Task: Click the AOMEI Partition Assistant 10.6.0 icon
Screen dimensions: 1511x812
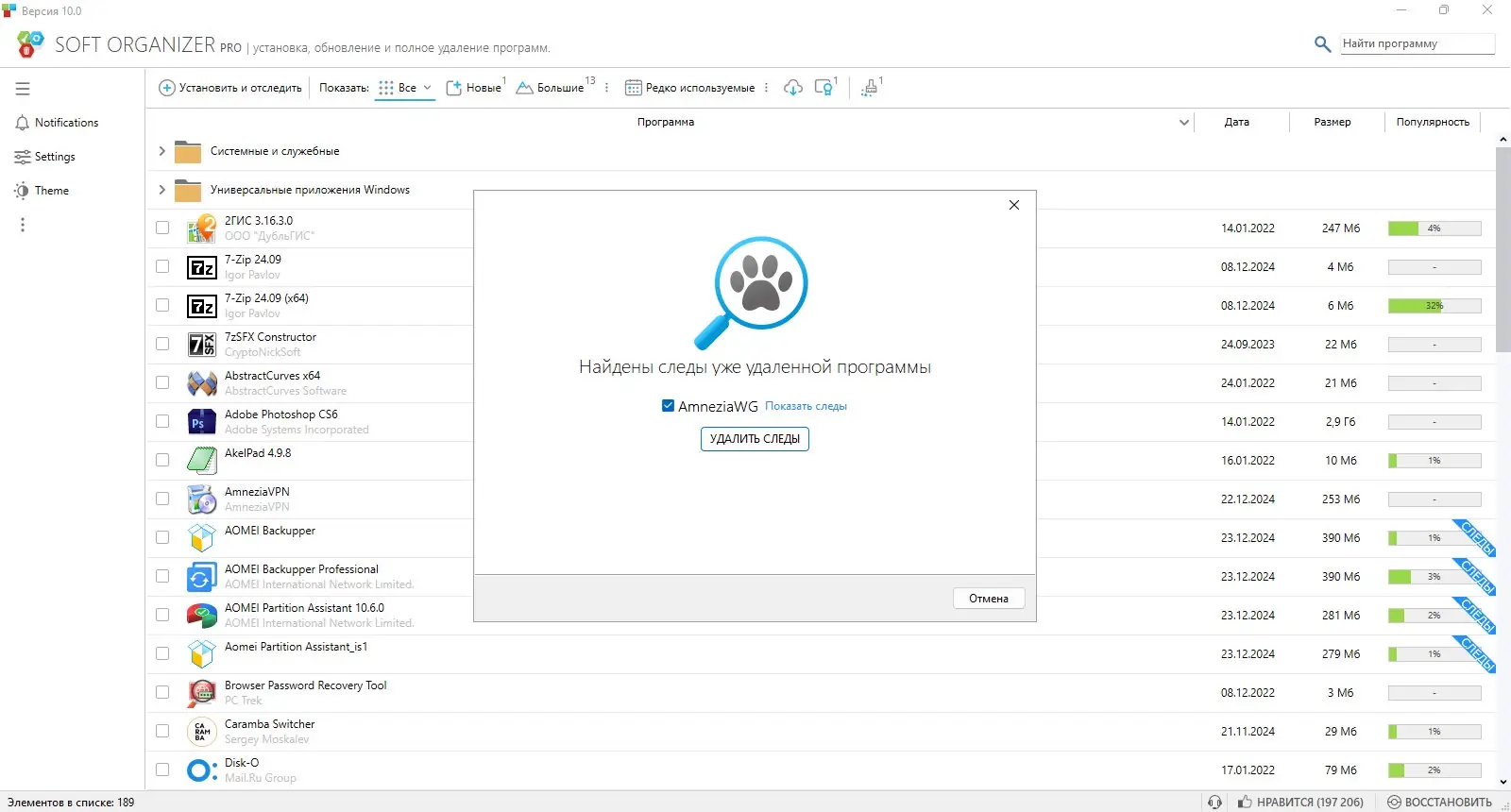Action: [202, 616]
